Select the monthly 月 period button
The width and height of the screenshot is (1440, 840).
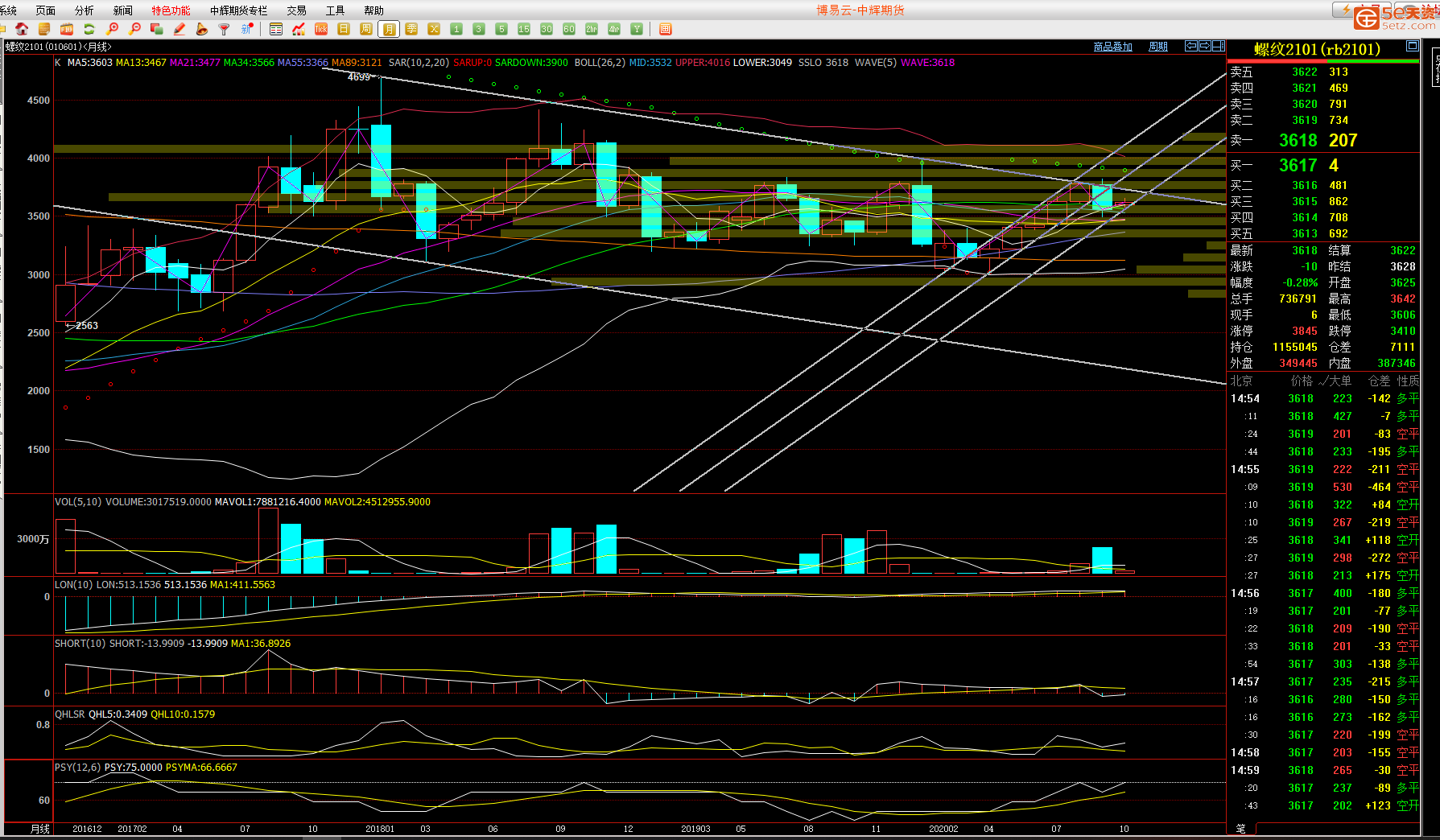(389, 29)
